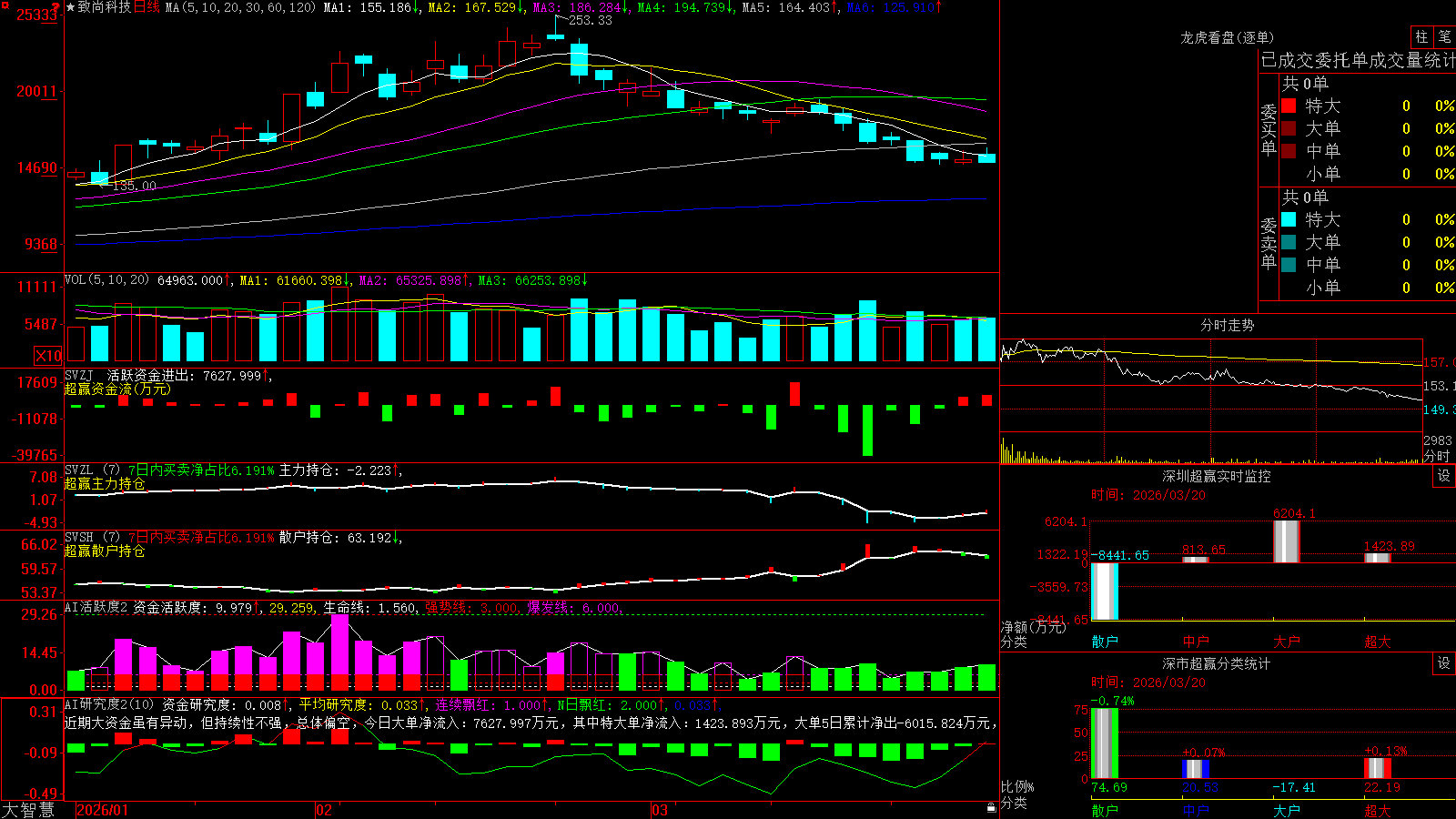Click the 超赢散户持仓 yellow label
The width and height of the screenshot is (1456, 819).
tap(105, 551)
